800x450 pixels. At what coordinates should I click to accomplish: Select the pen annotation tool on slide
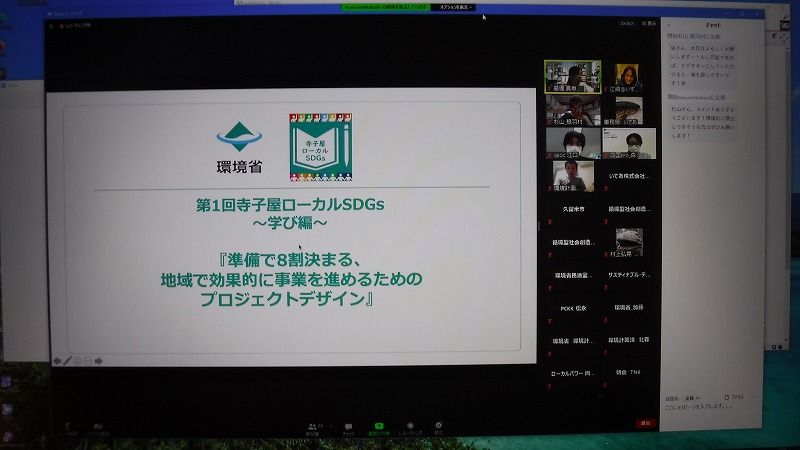[67, 361]
